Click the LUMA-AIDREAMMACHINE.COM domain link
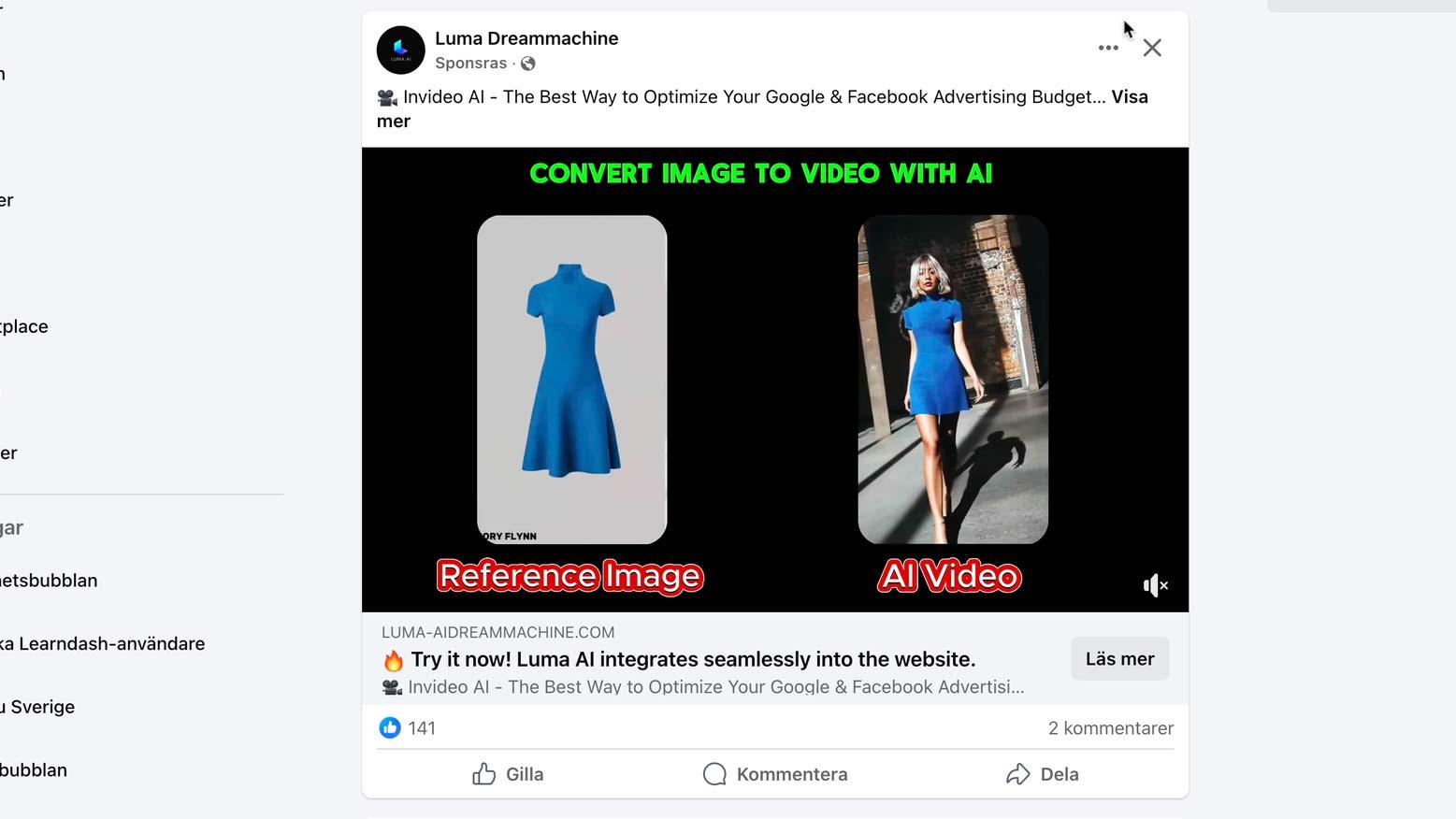Viewport: 1456px width, 819px height. click(497, 632)
